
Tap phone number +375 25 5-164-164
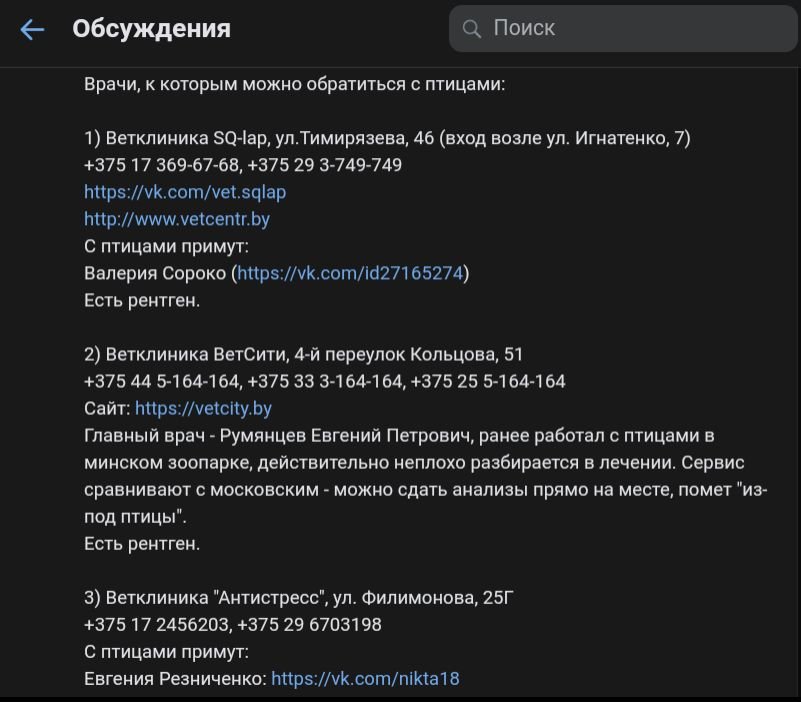488,381
